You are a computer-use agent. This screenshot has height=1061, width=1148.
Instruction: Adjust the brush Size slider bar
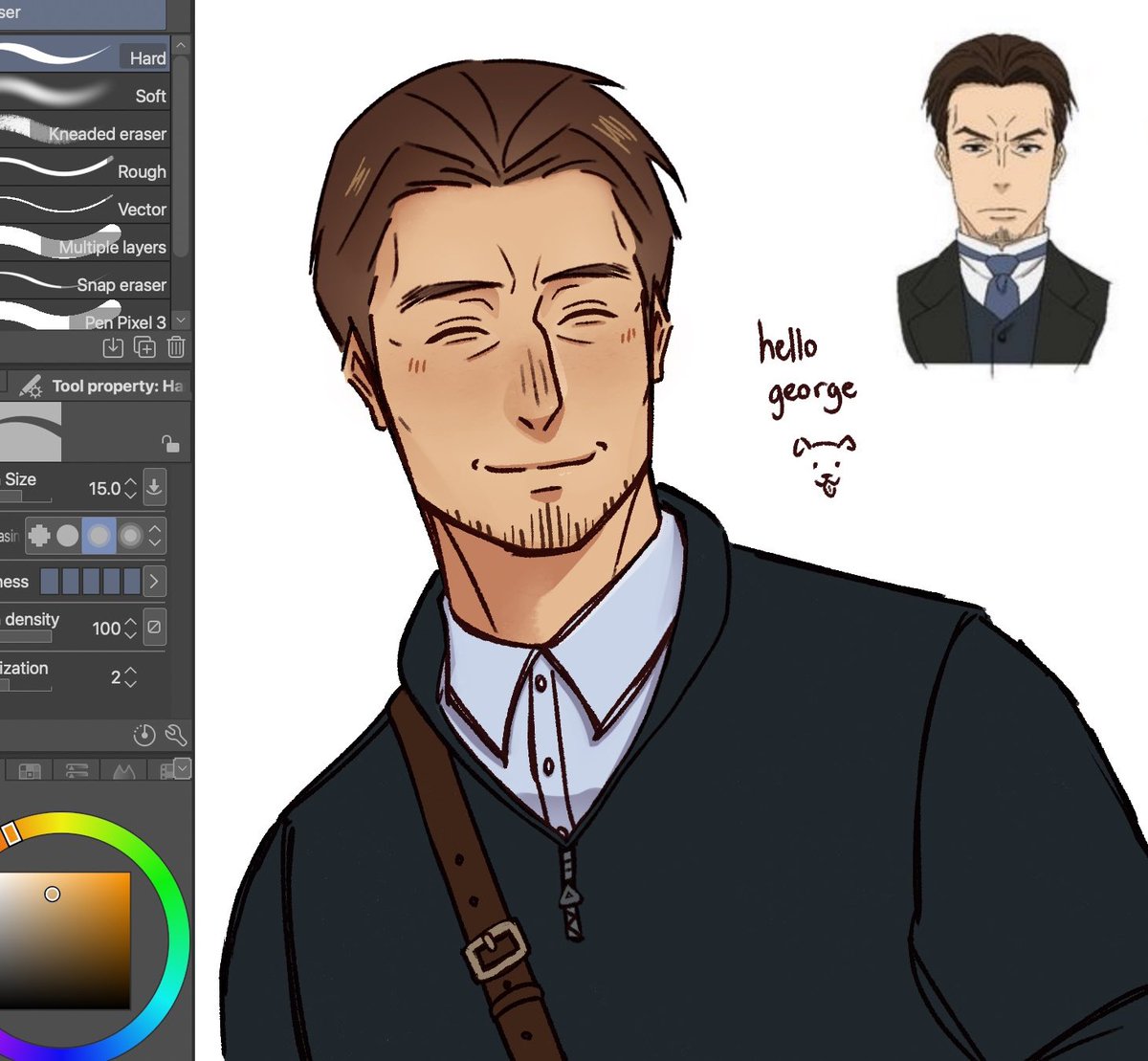tap(26, 497)
